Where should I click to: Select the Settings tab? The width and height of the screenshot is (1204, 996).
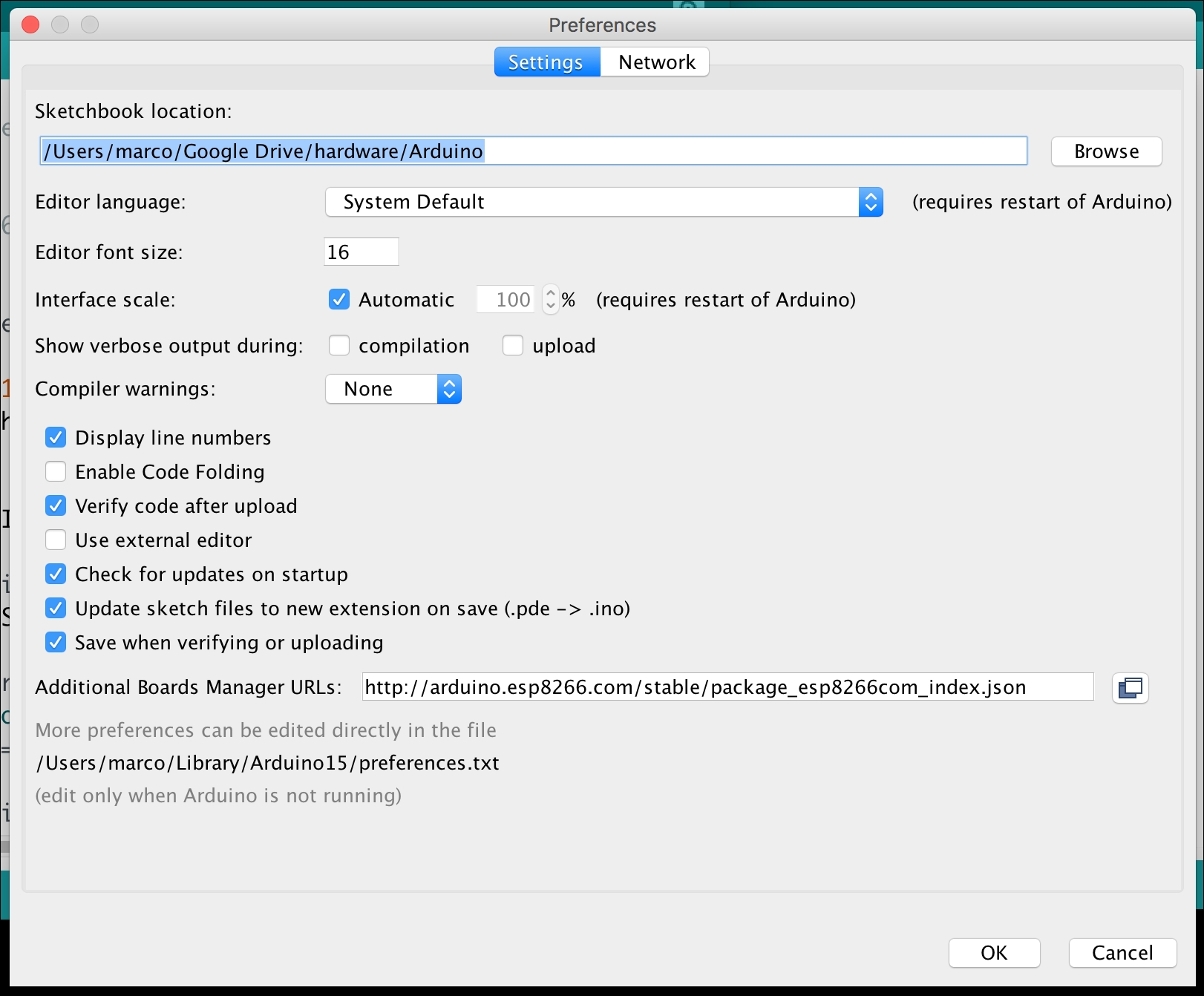click(x=546, y=62)
